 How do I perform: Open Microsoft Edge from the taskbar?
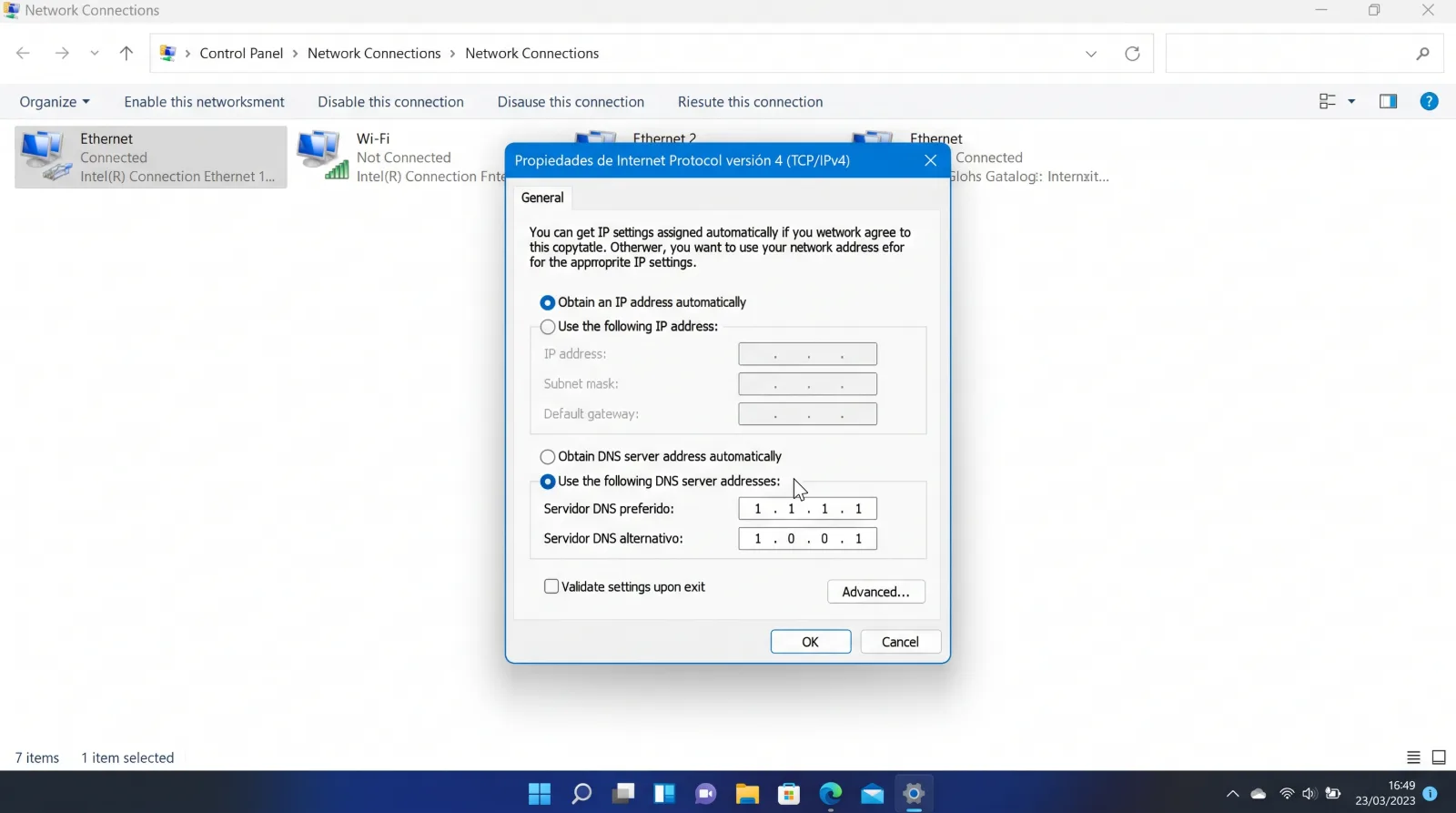click(x=831, y=794)
